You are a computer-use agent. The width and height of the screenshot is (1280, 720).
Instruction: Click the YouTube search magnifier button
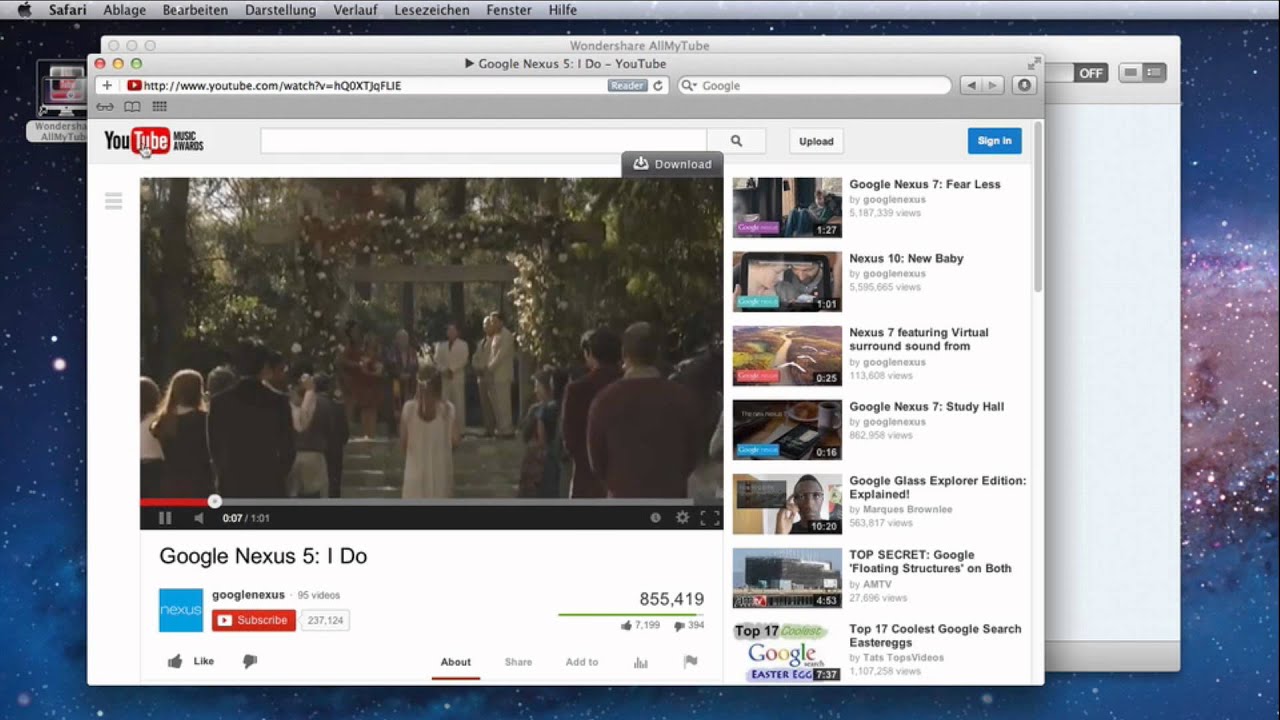click(x=736, y=141)
